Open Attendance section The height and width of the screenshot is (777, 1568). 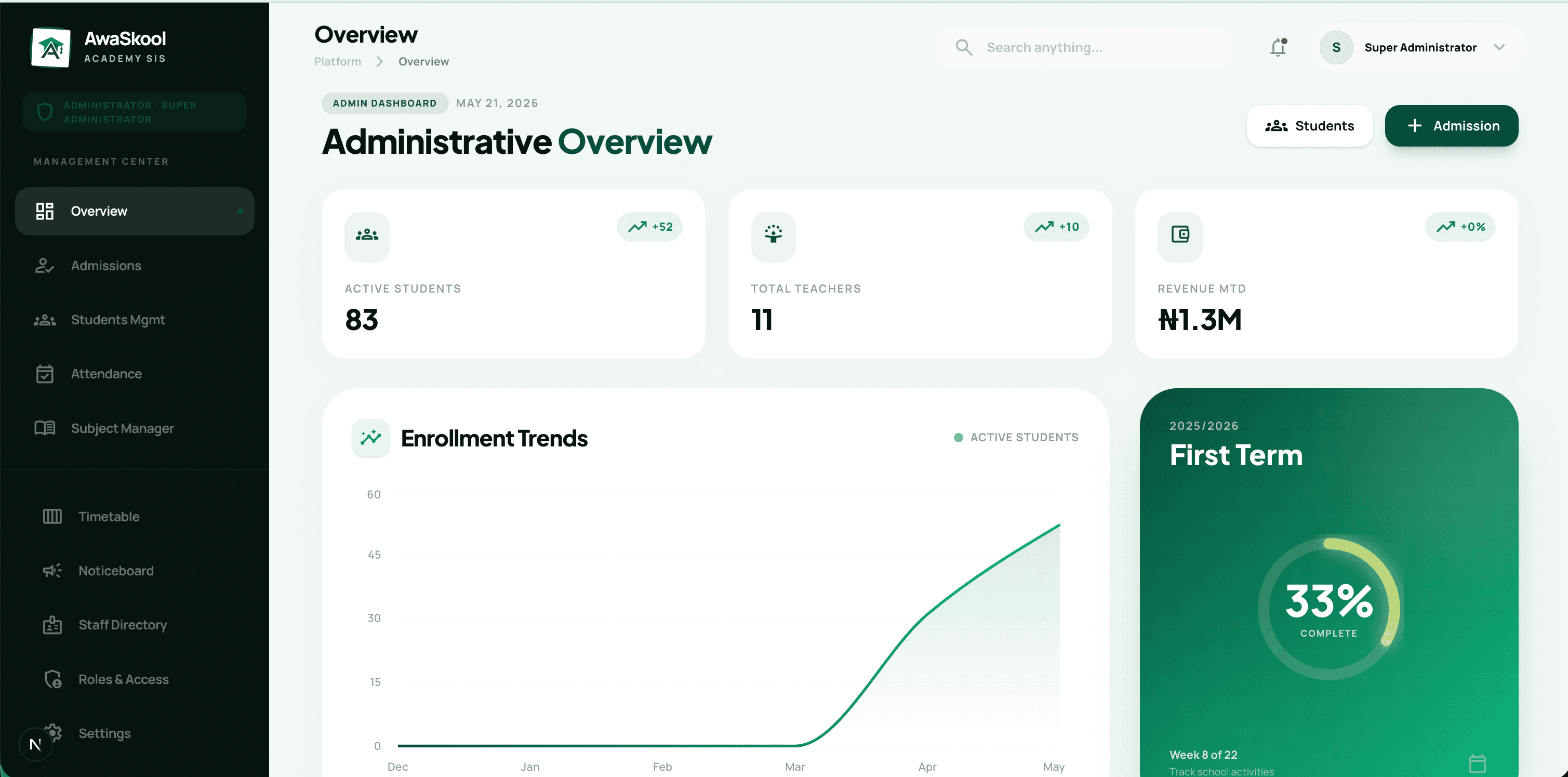click(x=135, y=374)
